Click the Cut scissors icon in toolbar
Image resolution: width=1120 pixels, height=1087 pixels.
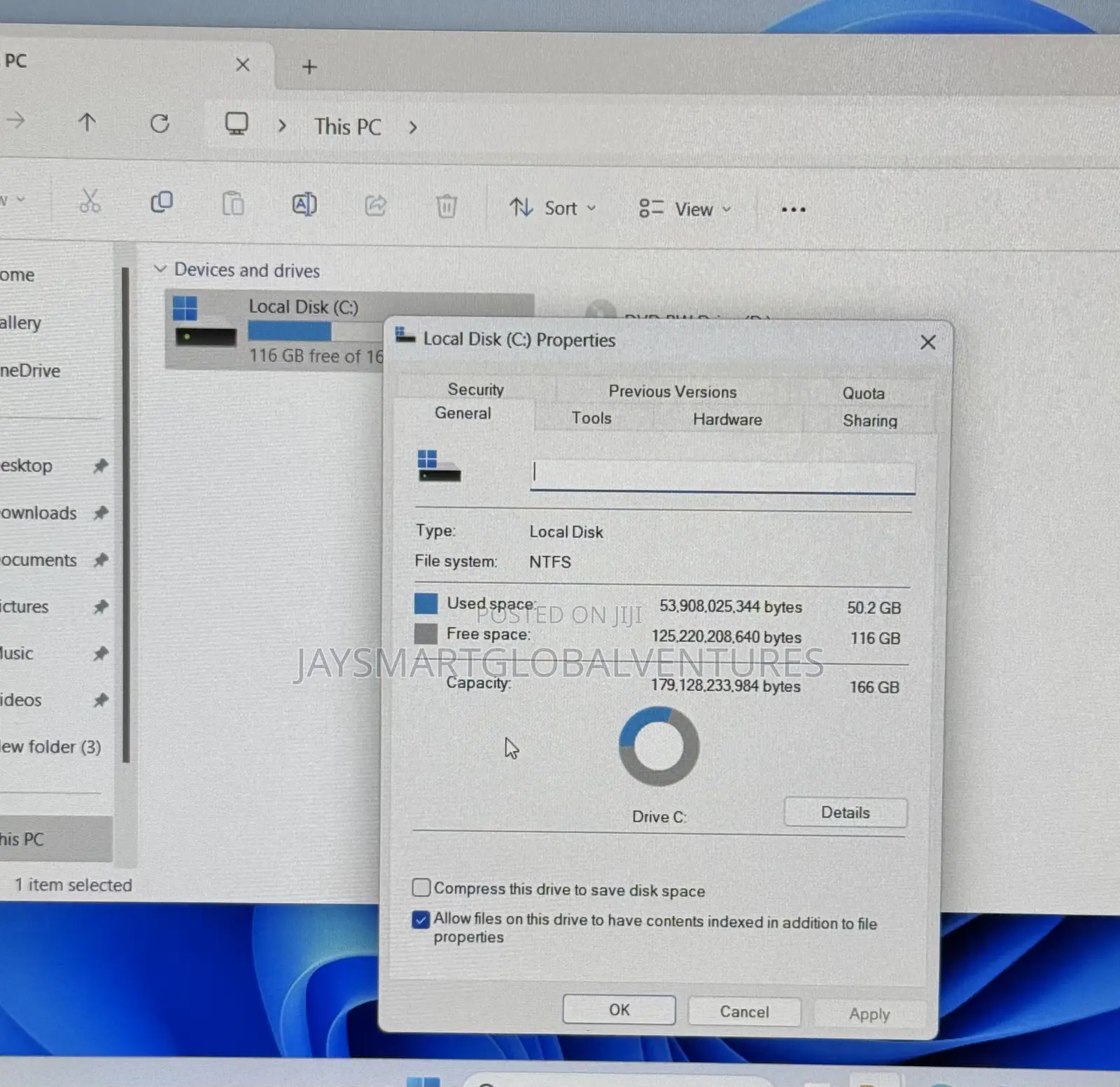pos(90,202)
